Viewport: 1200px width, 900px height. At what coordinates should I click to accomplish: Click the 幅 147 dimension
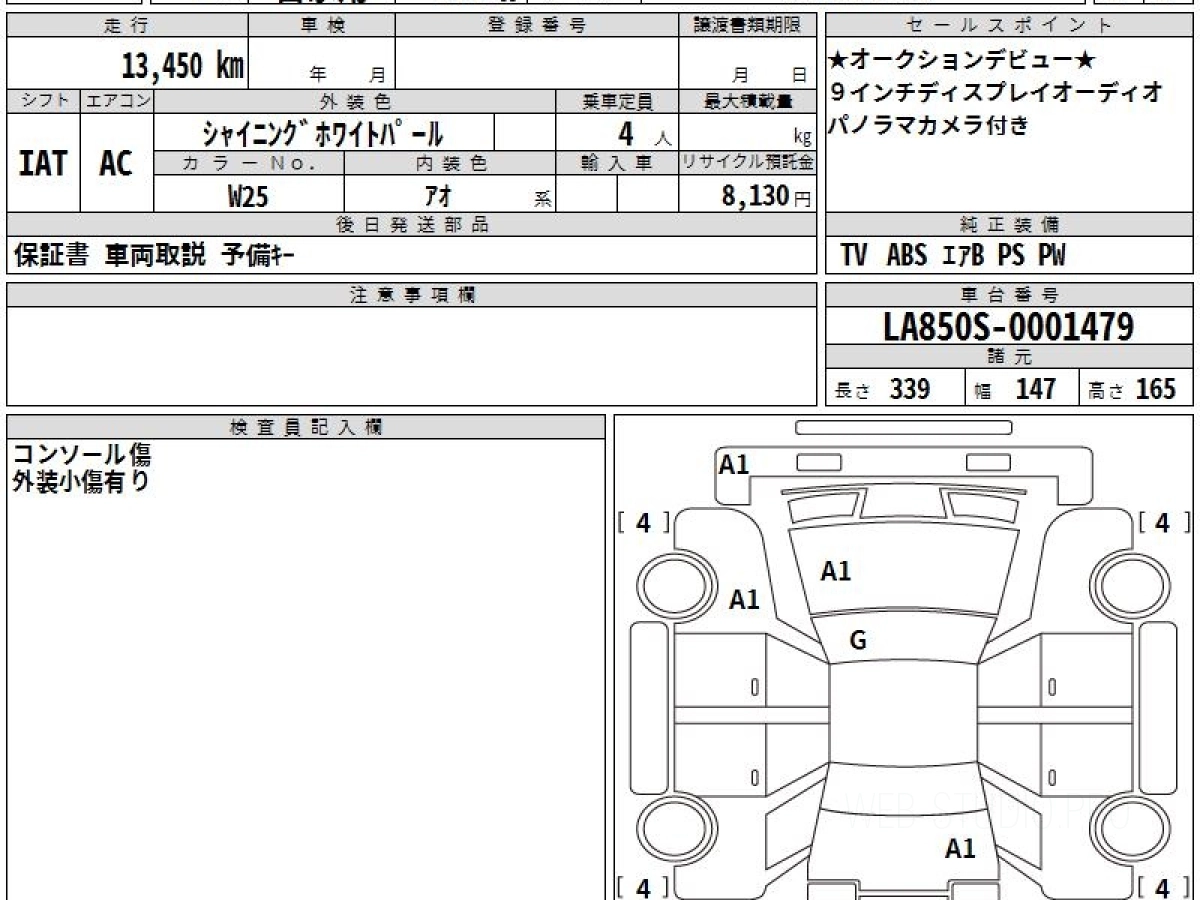coord(1015,389)
